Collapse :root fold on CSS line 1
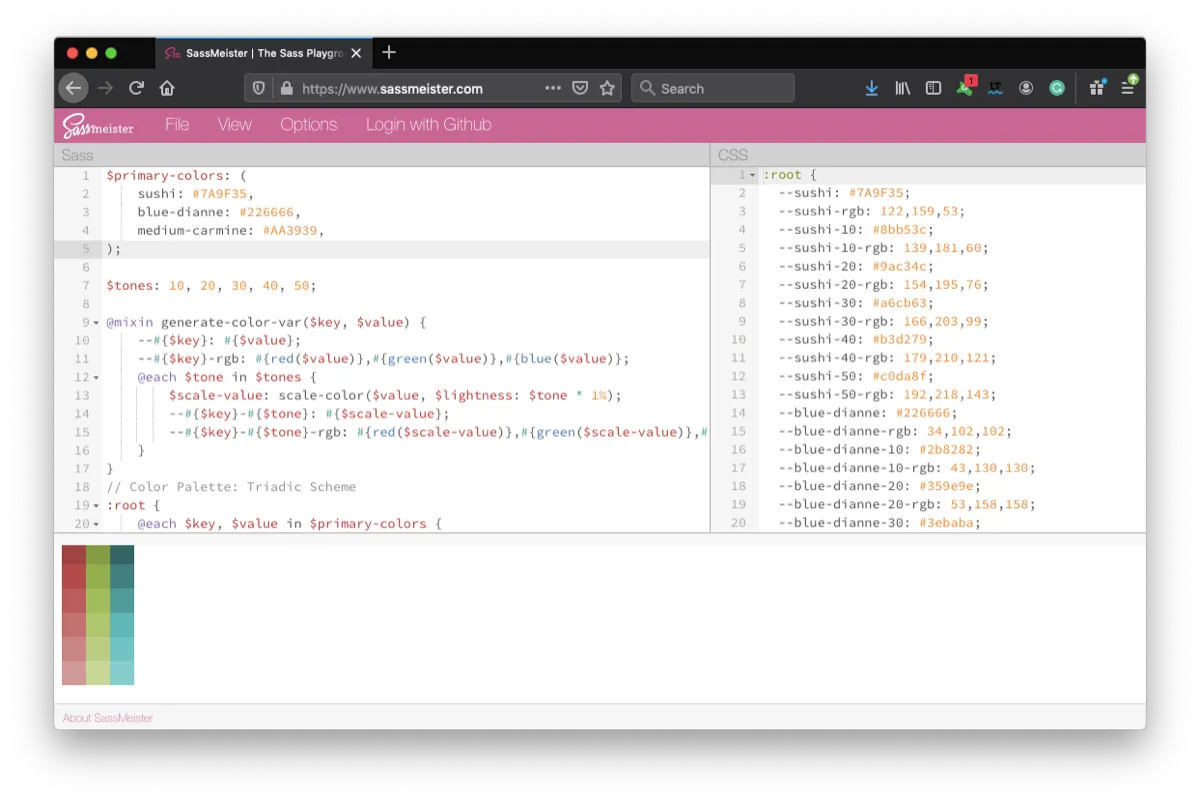Viewport: 1200px width, 801px height. coord(753,176)
